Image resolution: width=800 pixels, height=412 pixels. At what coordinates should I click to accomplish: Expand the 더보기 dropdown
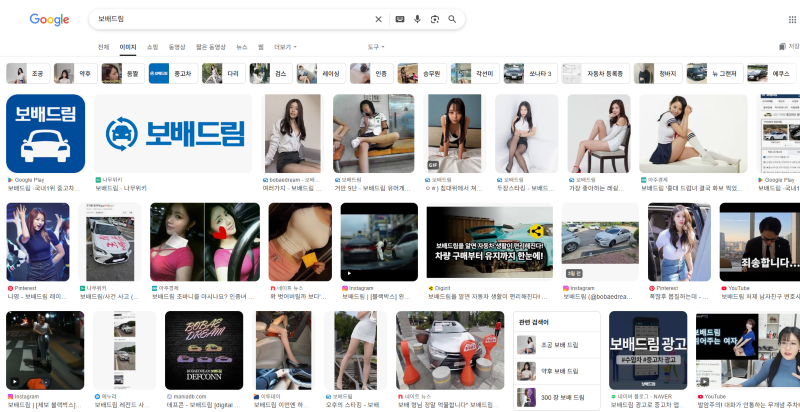(285, 47)
